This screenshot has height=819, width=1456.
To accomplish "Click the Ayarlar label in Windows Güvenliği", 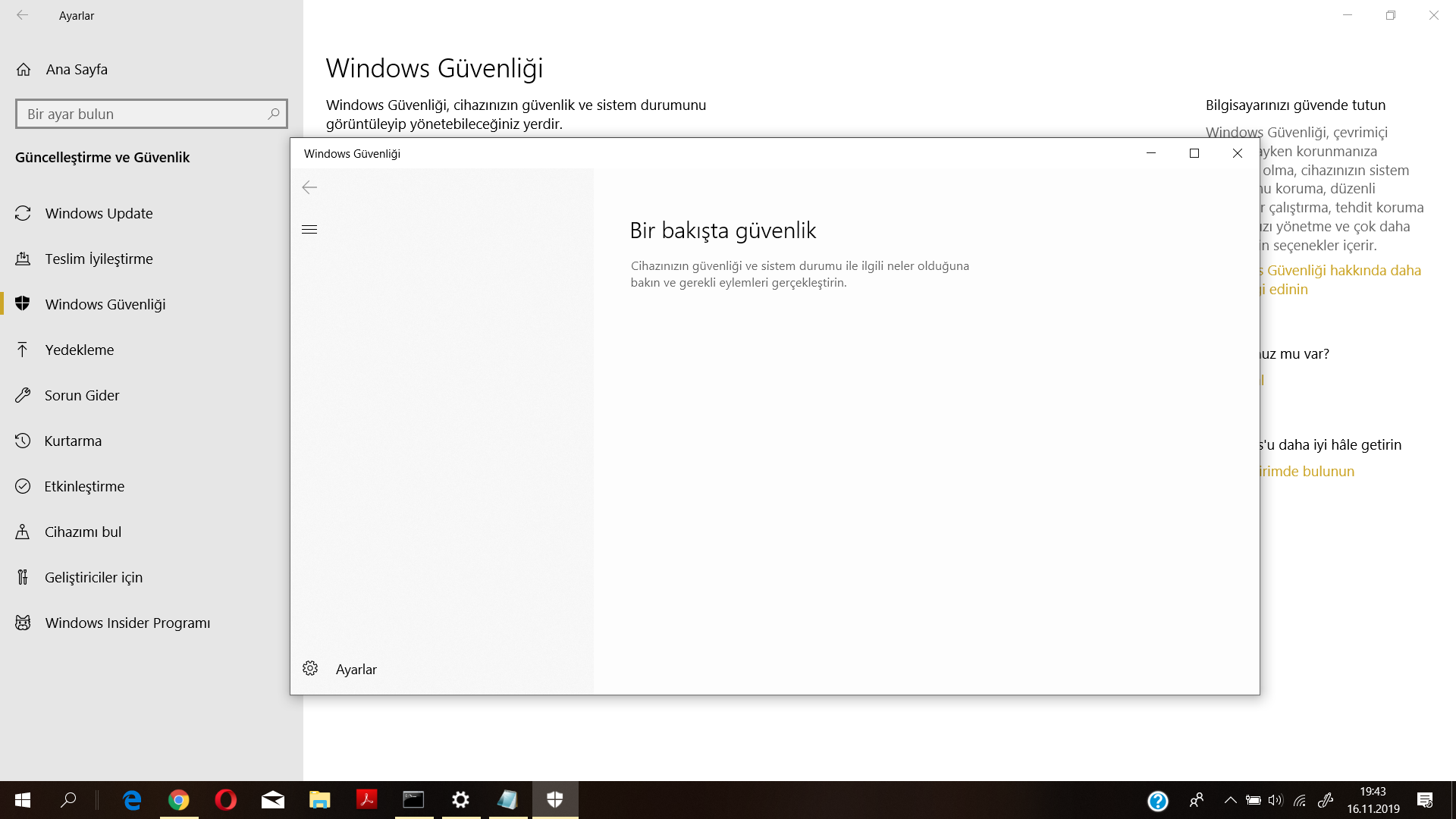I will coord(356,669).
